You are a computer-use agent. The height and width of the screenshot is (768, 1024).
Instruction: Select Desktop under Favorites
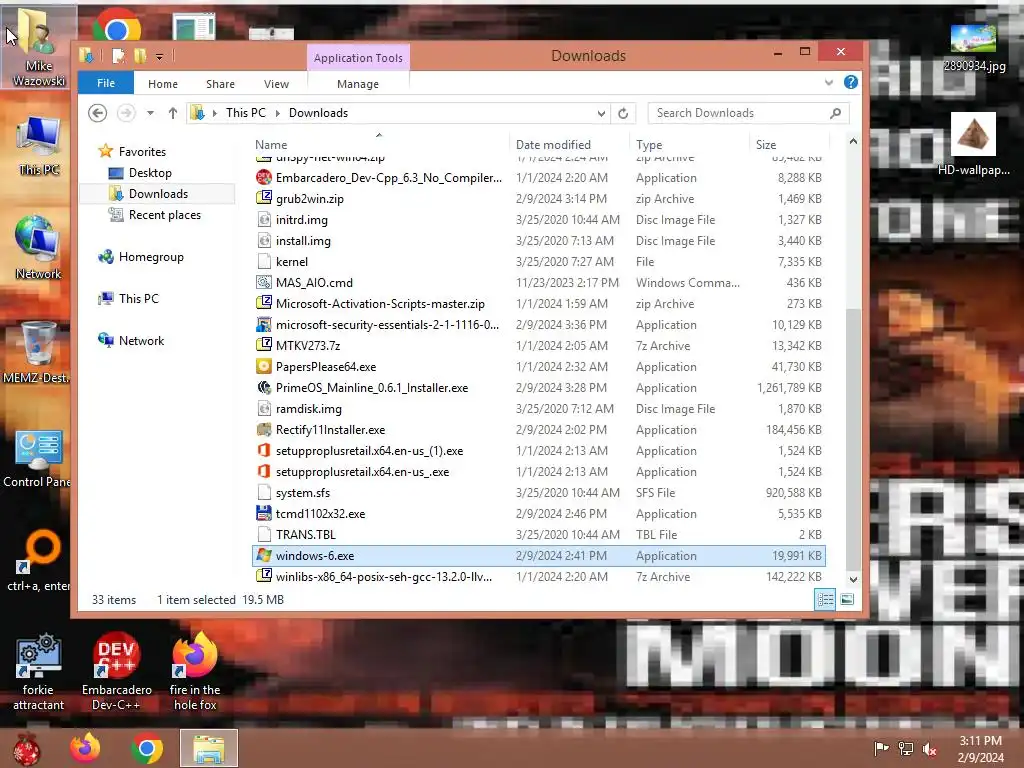pos(150,172)
